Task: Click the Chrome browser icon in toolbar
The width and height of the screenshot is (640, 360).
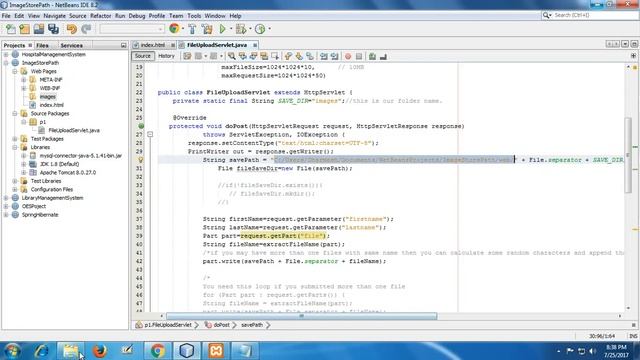Action: [174, 29]
